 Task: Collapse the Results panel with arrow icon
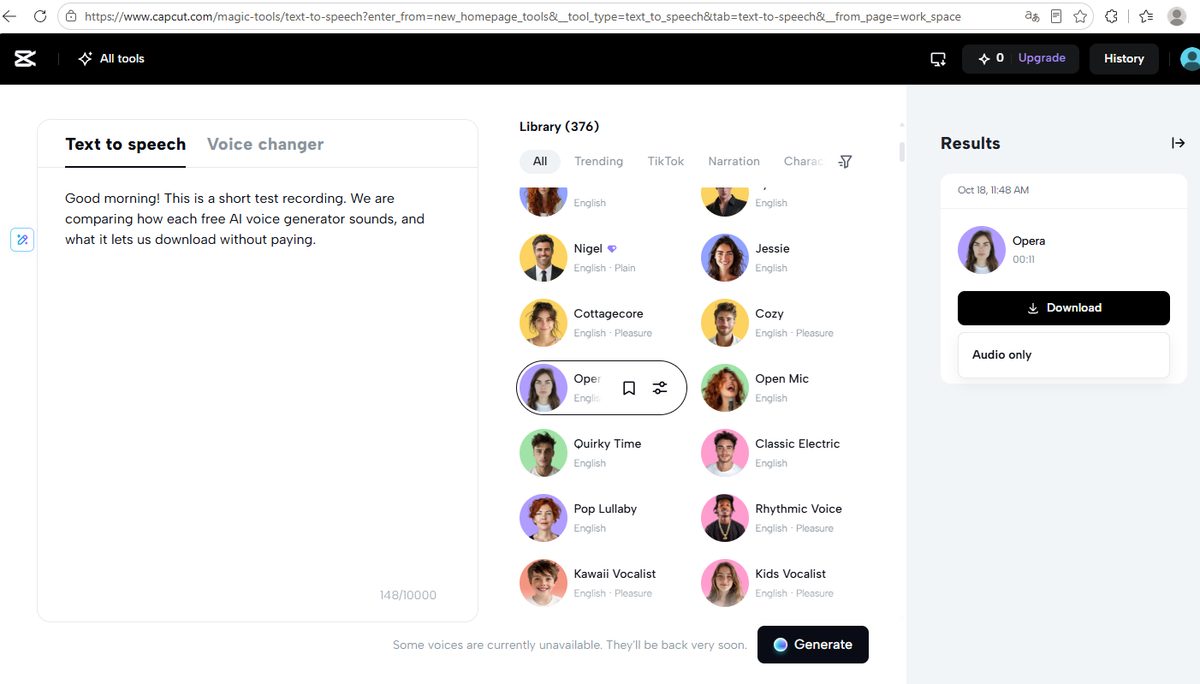(x=1178, y=143)
